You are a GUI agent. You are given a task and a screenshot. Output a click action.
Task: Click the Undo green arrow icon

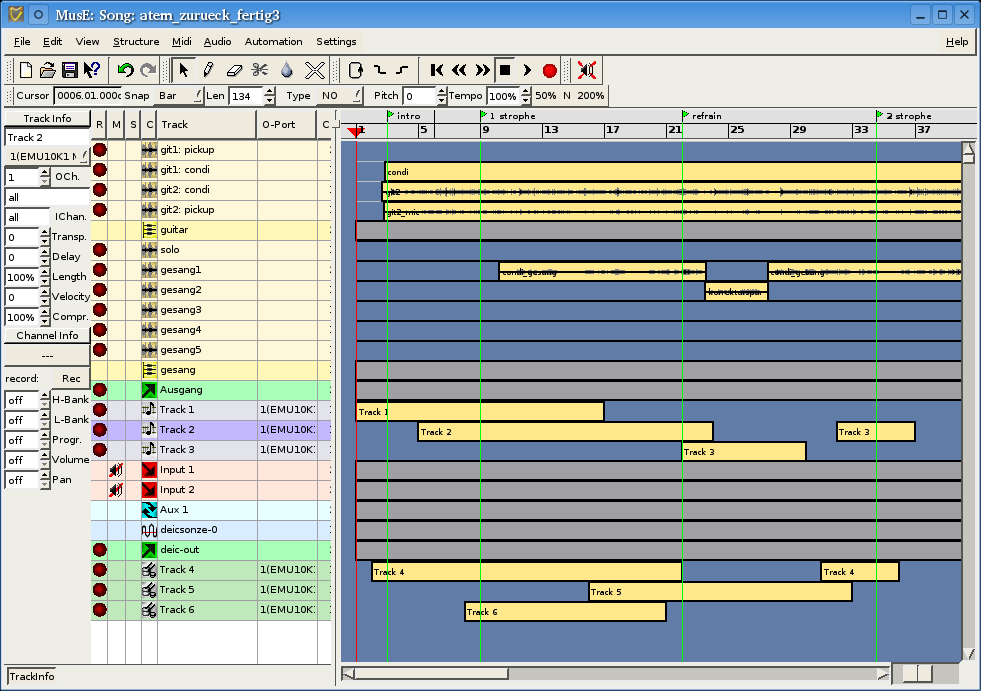(x=125, y=70)
